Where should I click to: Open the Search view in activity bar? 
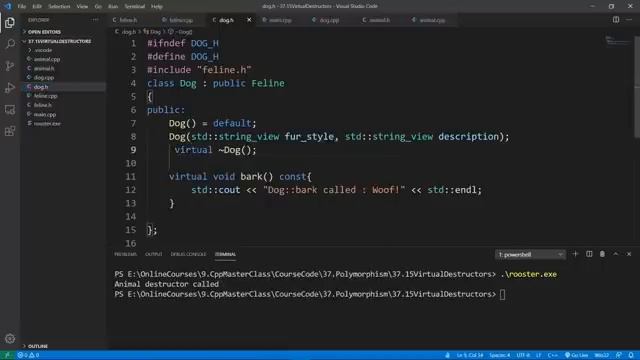point(10,44)
